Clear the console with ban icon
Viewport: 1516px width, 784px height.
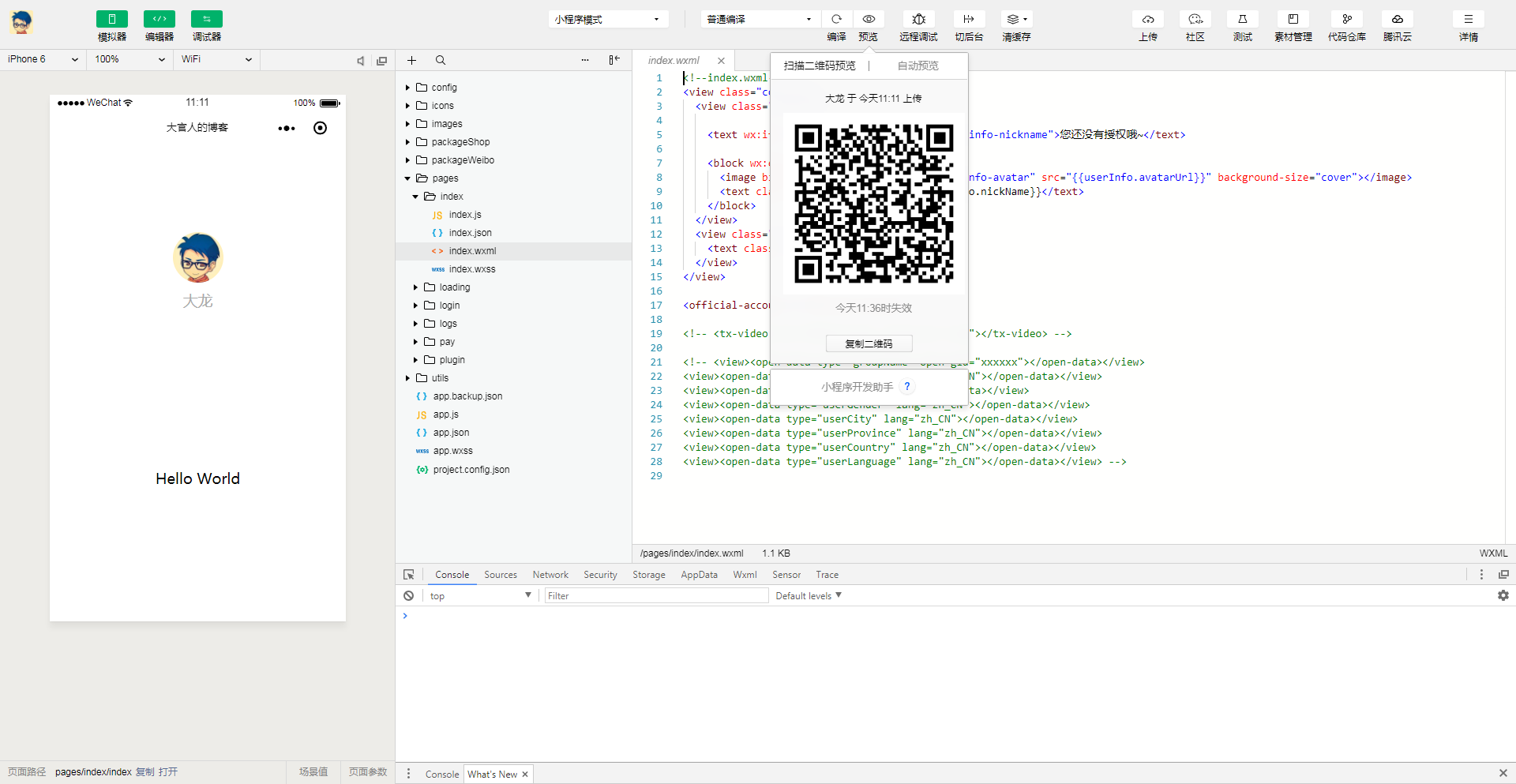click(408, 596)
